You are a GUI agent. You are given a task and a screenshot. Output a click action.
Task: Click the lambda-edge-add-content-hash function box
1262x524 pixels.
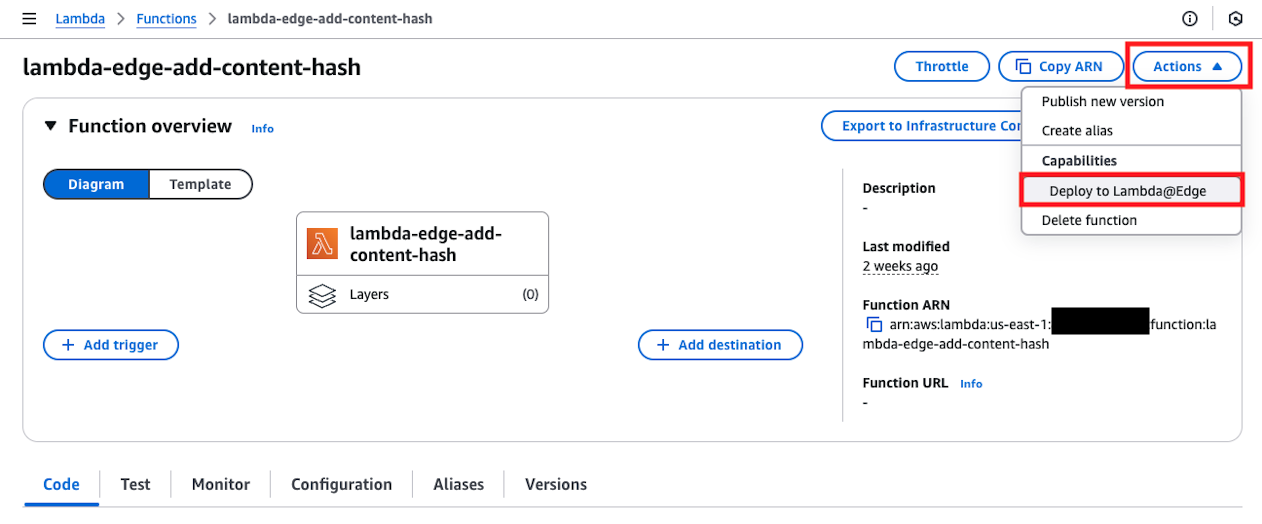[422, 244]
